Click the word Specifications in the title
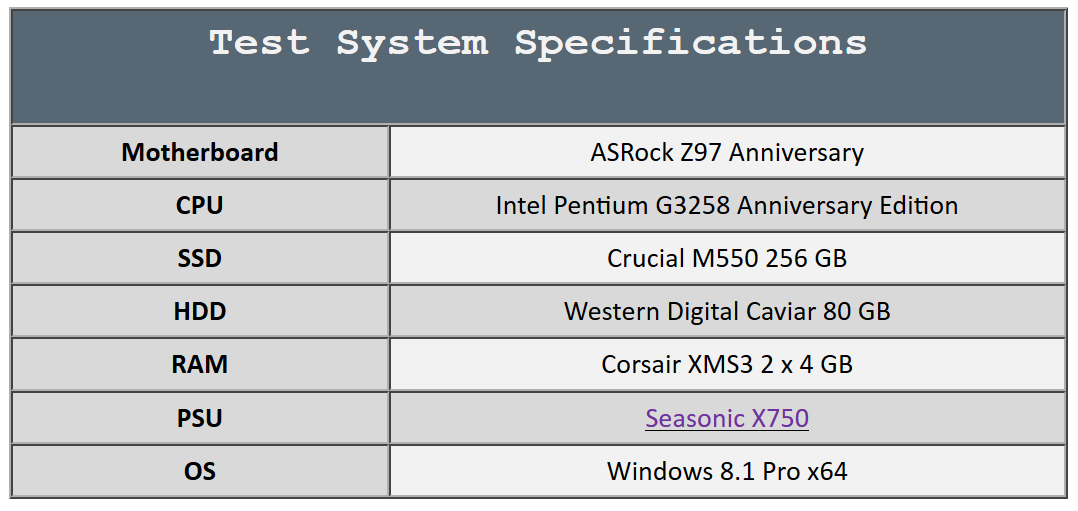This screenshot has width=1078, height=511. [690, 43]
